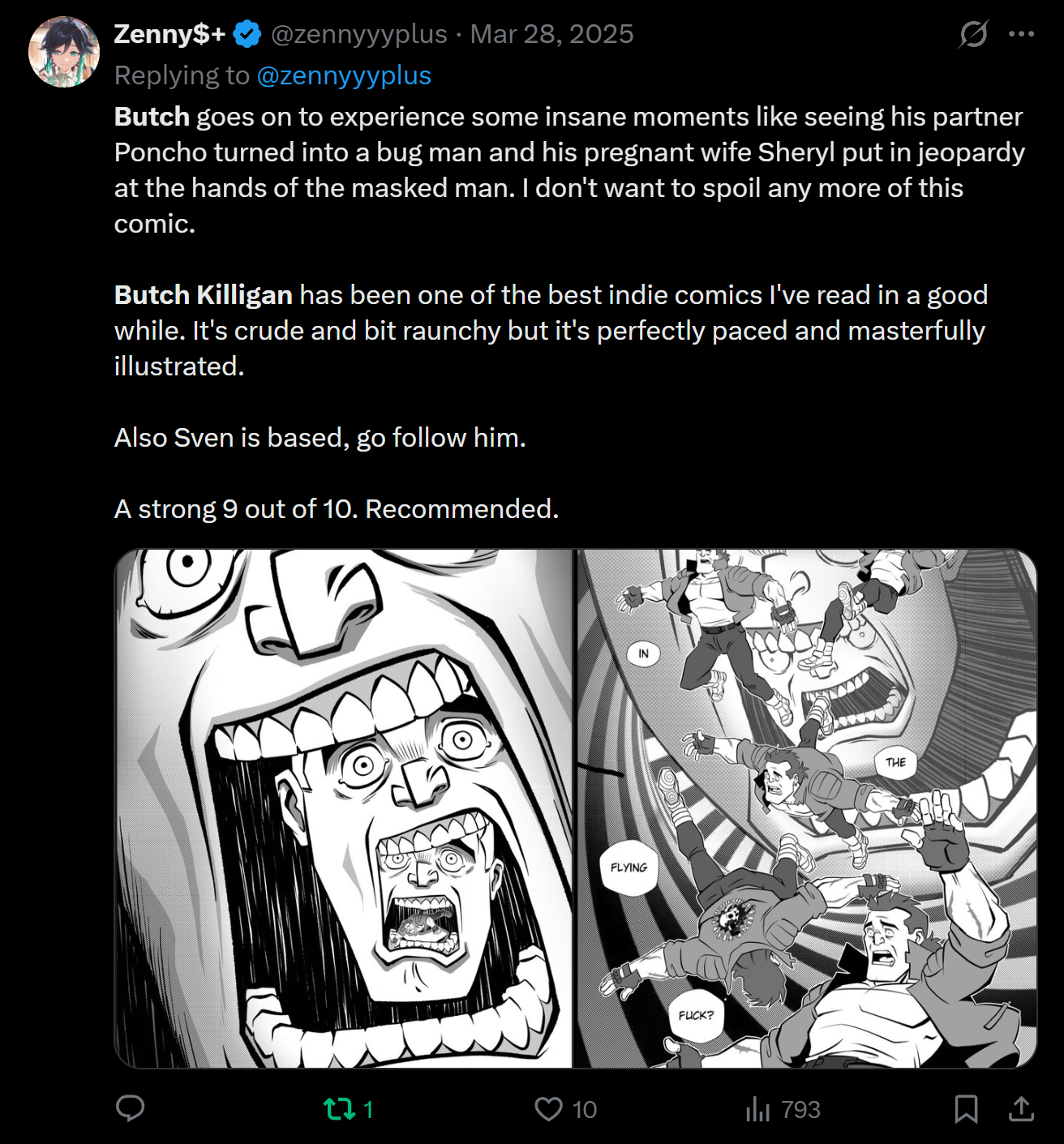Open the reply comment icon

tap(130, 1108)
